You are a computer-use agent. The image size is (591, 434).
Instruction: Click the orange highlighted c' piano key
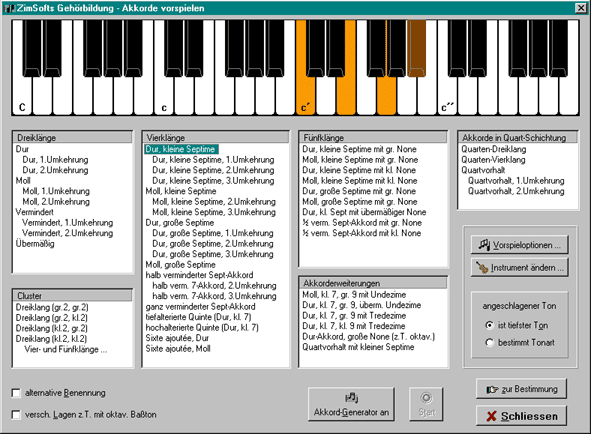305,96
